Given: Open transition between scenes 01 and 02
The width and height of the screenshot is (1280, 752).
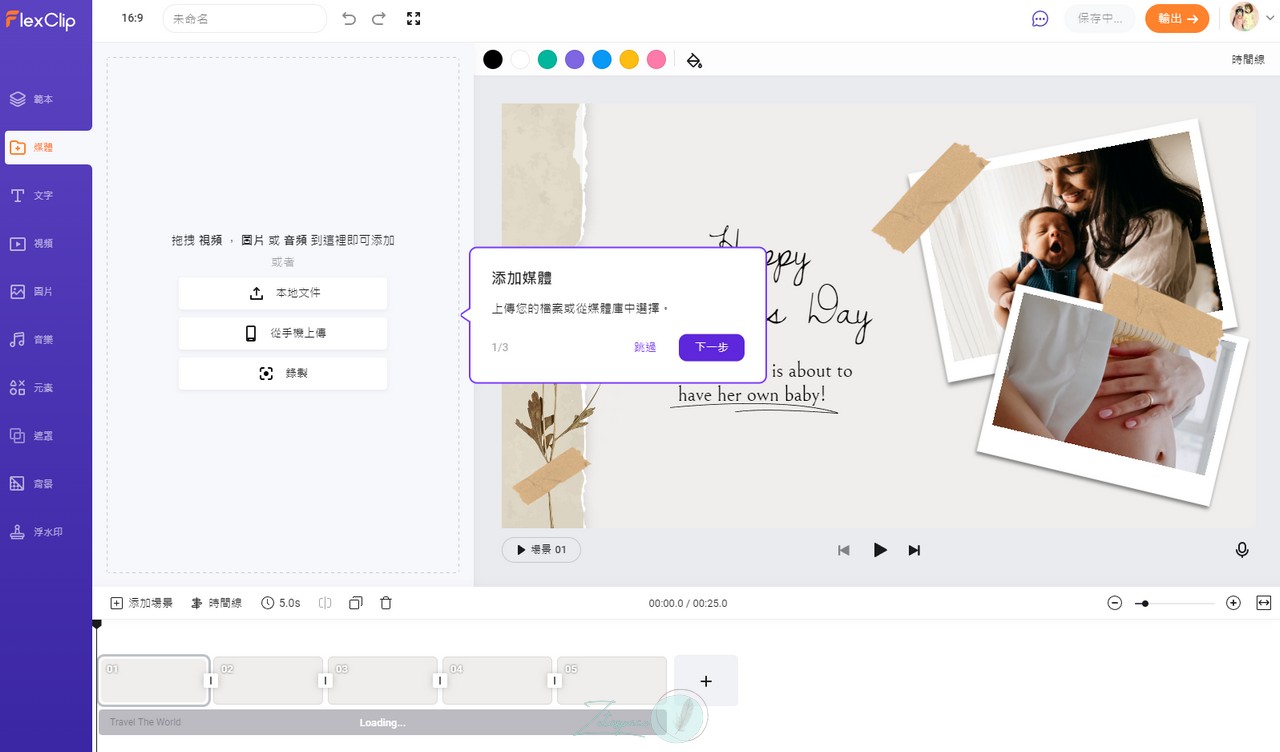Looking at the screenshot, I should 211,680.
